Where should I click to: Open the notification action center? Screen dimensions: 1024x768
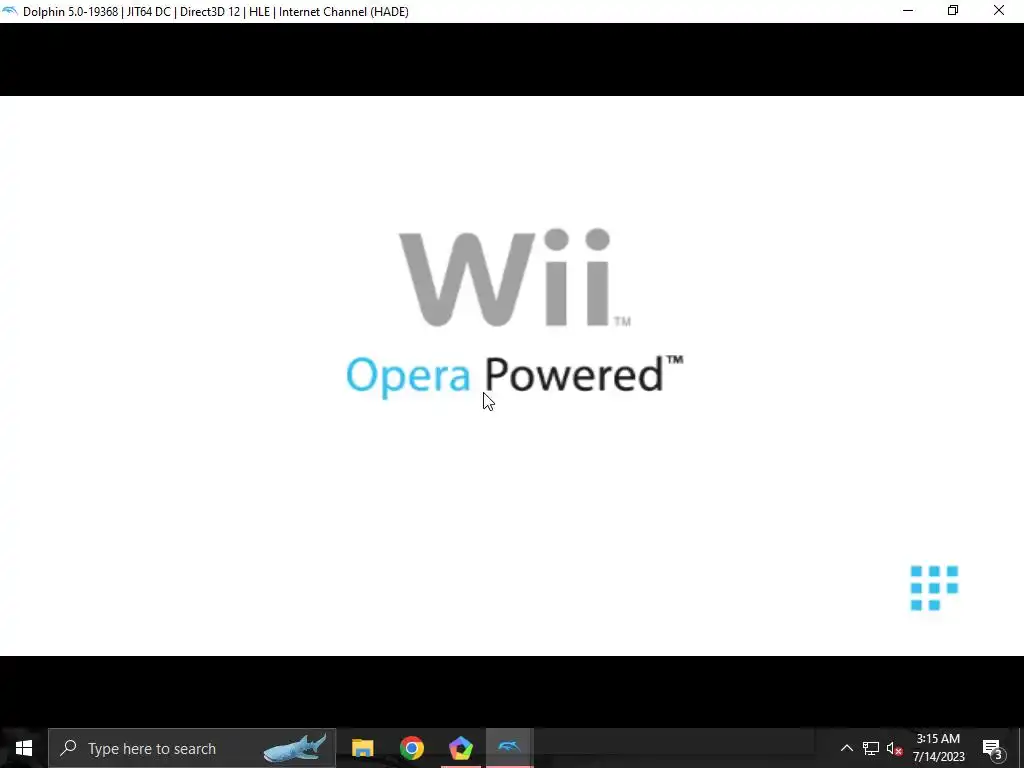coord(993,748)
